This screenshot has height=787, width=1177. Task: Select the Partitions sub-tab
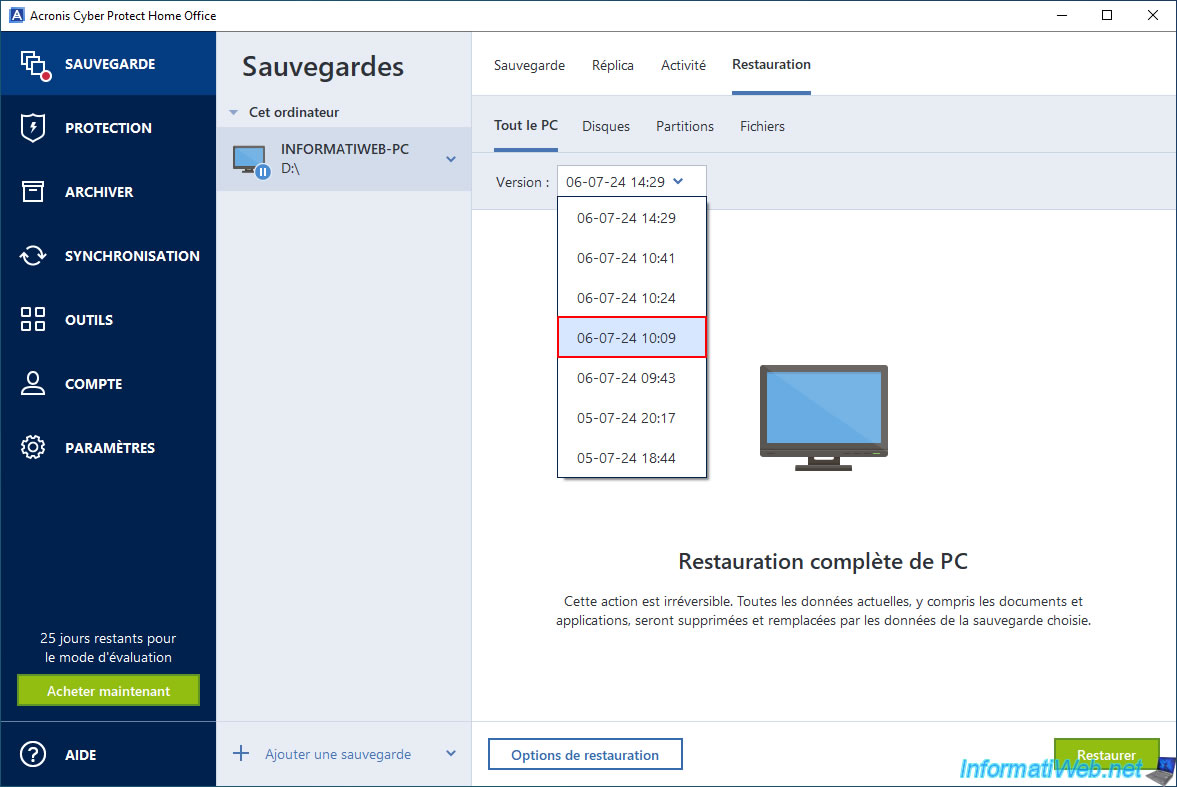pos(685,126)
